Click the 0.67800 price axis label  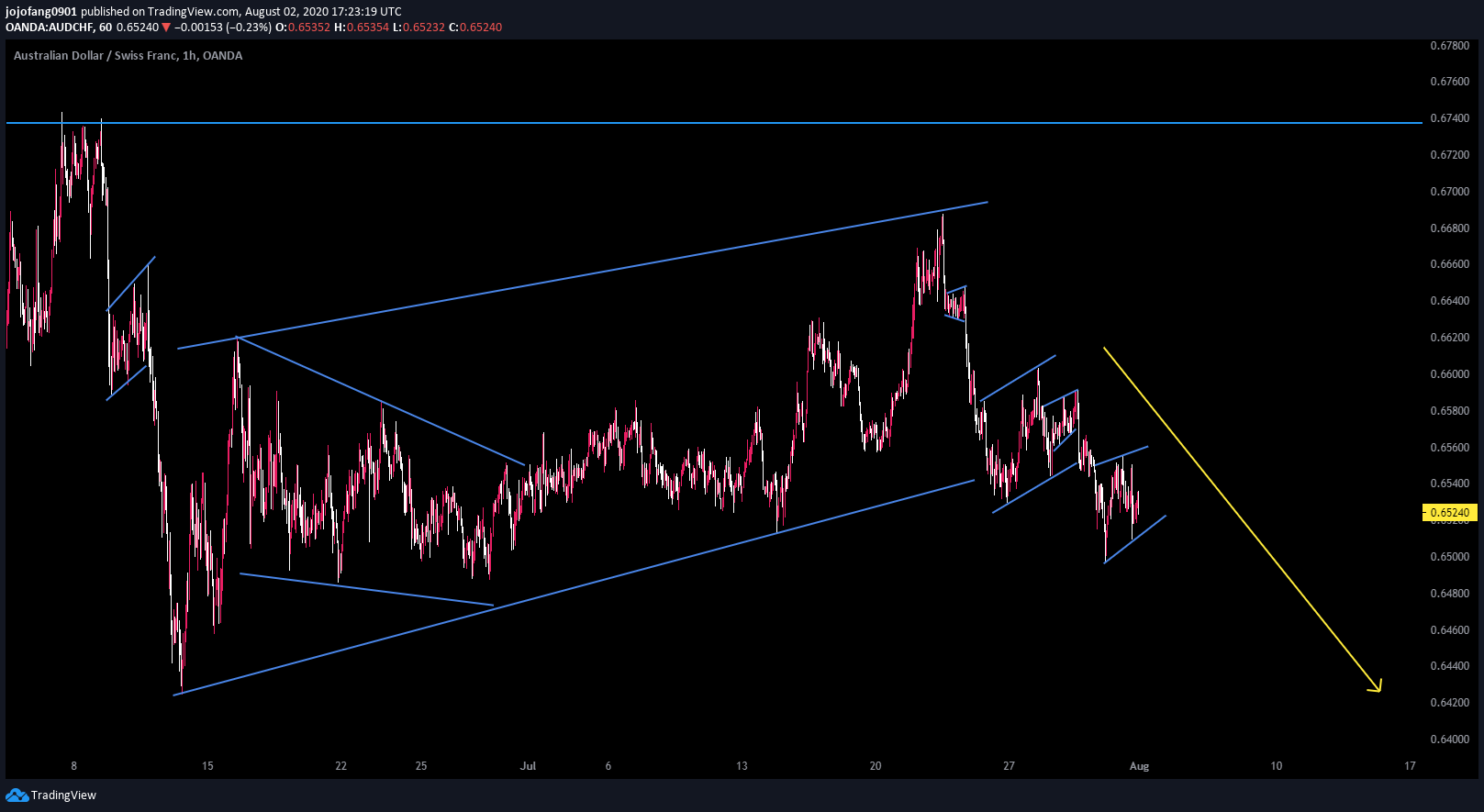(1450, 46)
